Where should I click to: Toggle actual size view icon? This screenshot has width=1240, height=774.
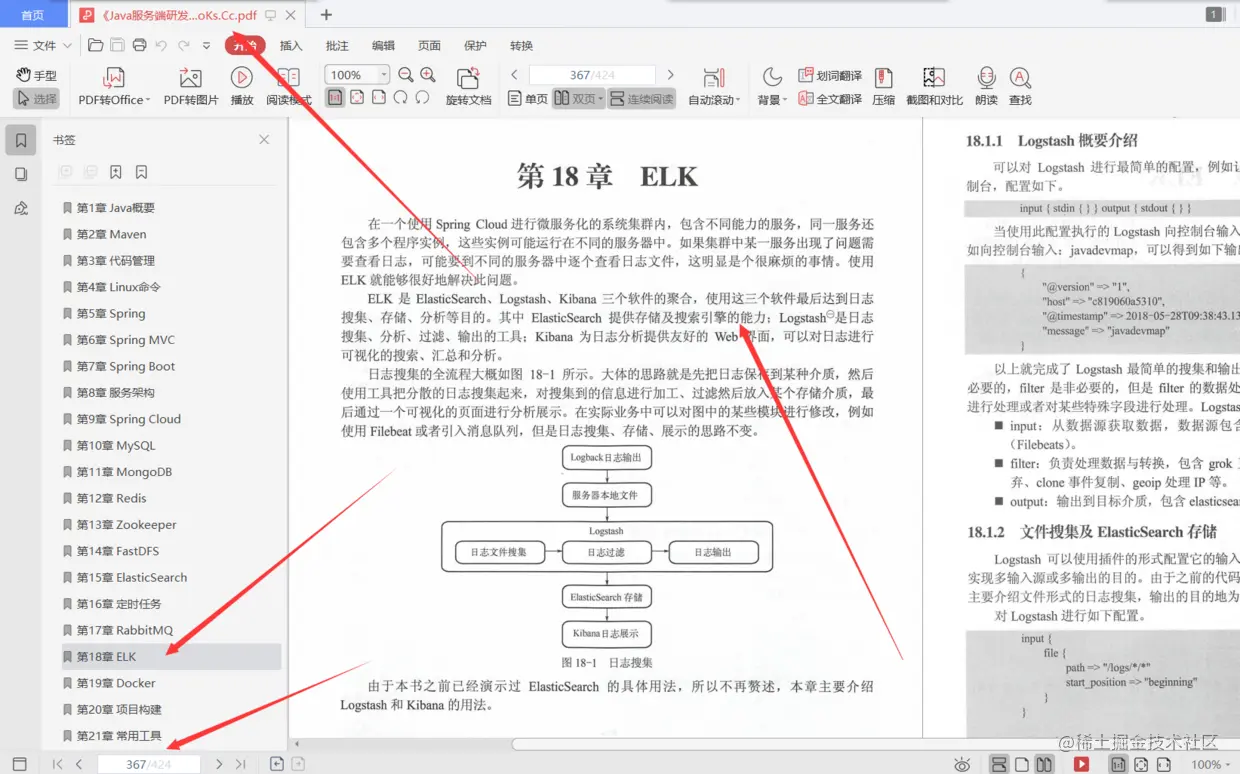pos(335,98)
